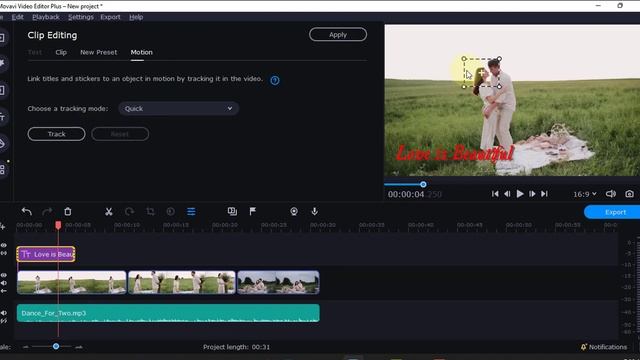Select the Dance_For_Two.mp3 audio clip

168,313
